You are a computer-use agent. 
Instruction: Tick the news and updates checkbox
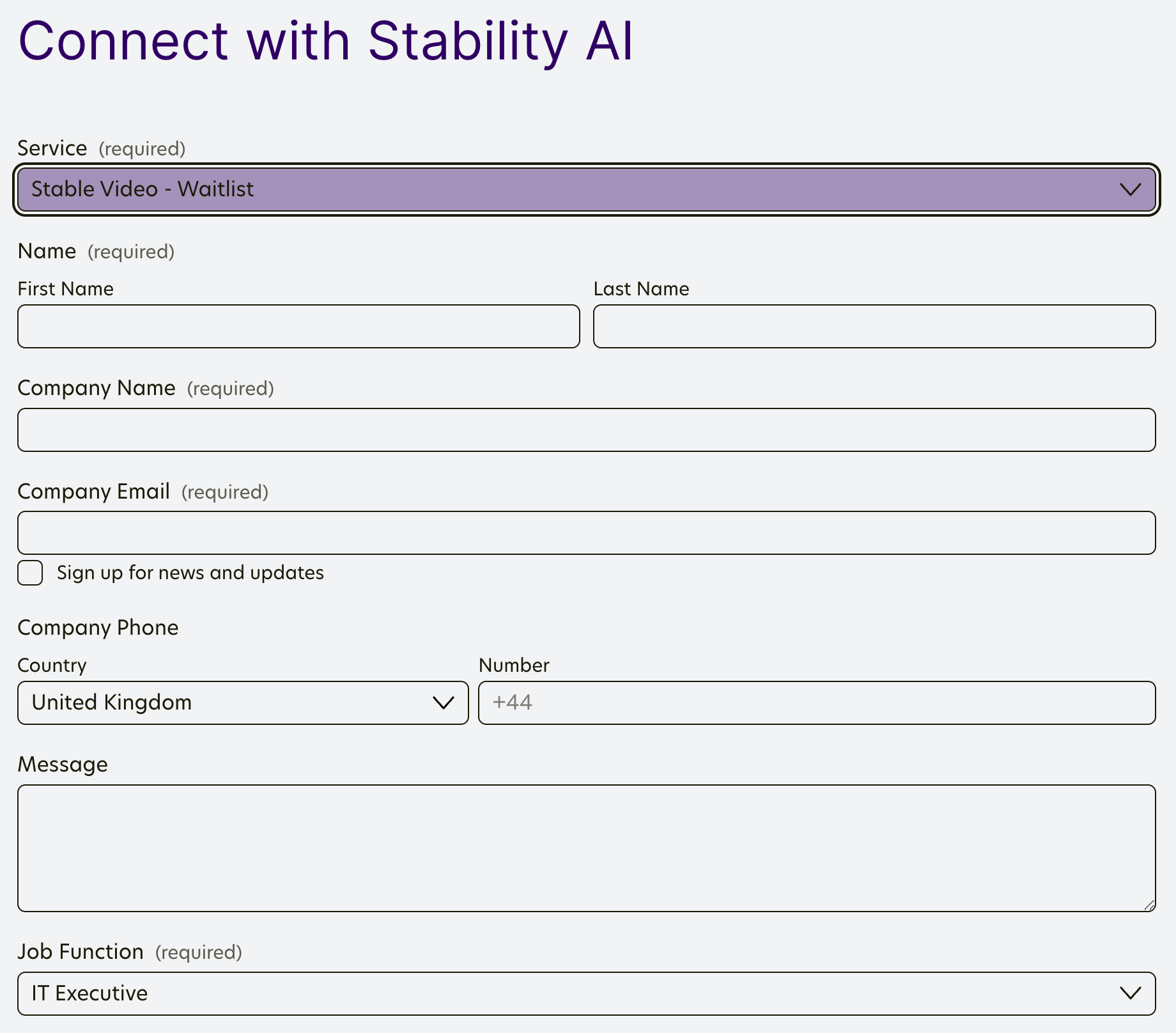pyautogui.click(x=30, y=573)
